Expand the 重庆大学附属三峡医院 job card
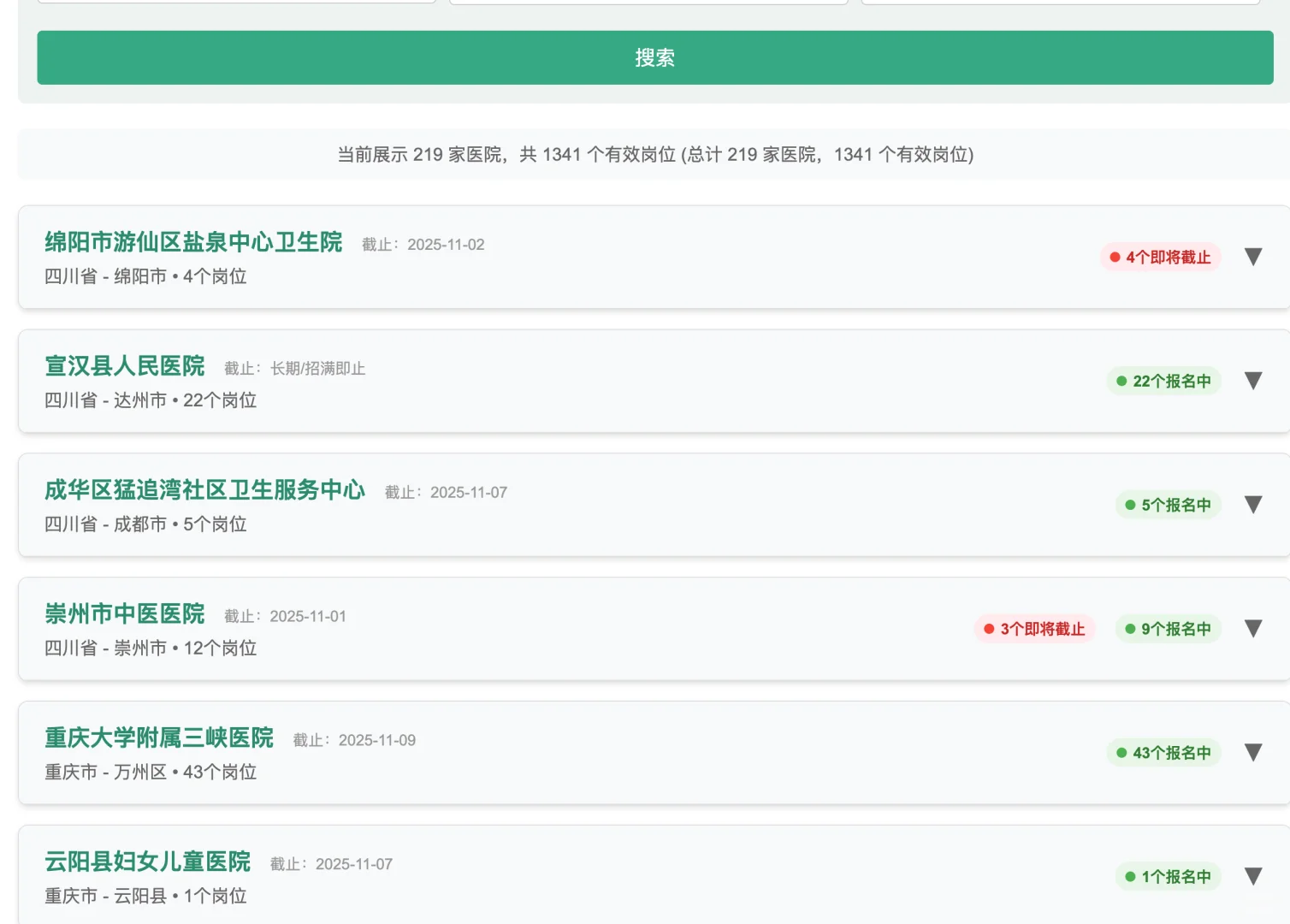Viewport: 1290px width, 924px height. (1253, 753)
